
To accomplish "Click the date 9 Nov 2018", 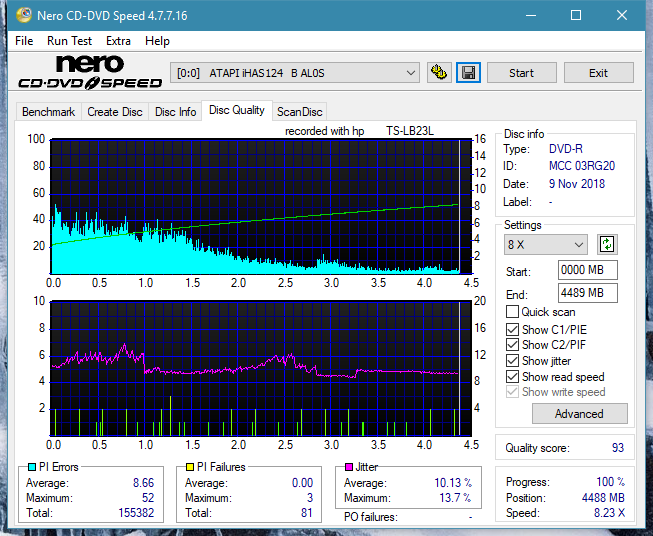I will pyautogui.click(x=577, y=184).
